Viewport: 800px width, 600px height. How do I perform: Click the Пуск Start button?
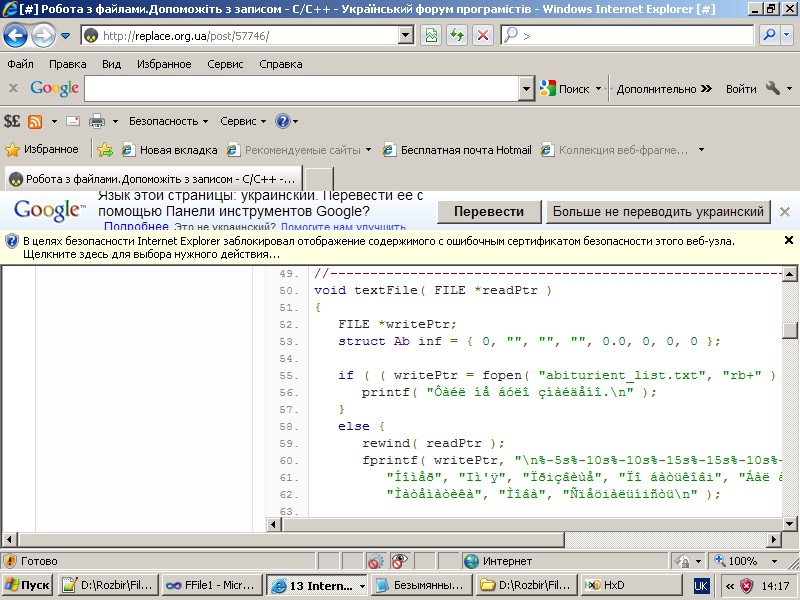coord(27,585)
